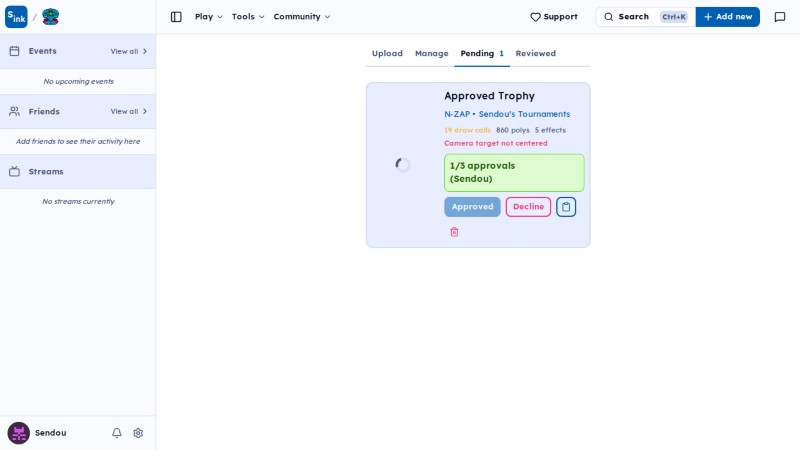
Task: View all Events
Action: pos(129,51)
